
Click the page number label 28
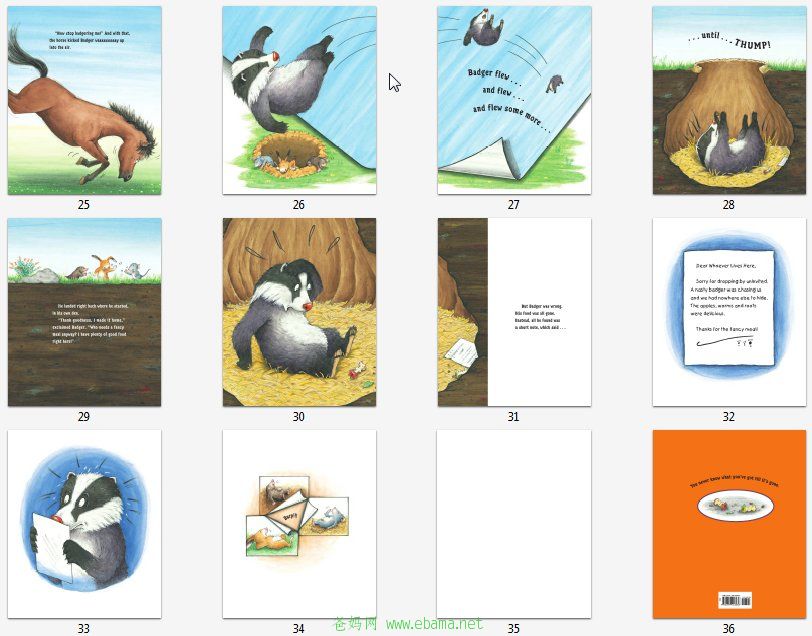pos(729,205)
